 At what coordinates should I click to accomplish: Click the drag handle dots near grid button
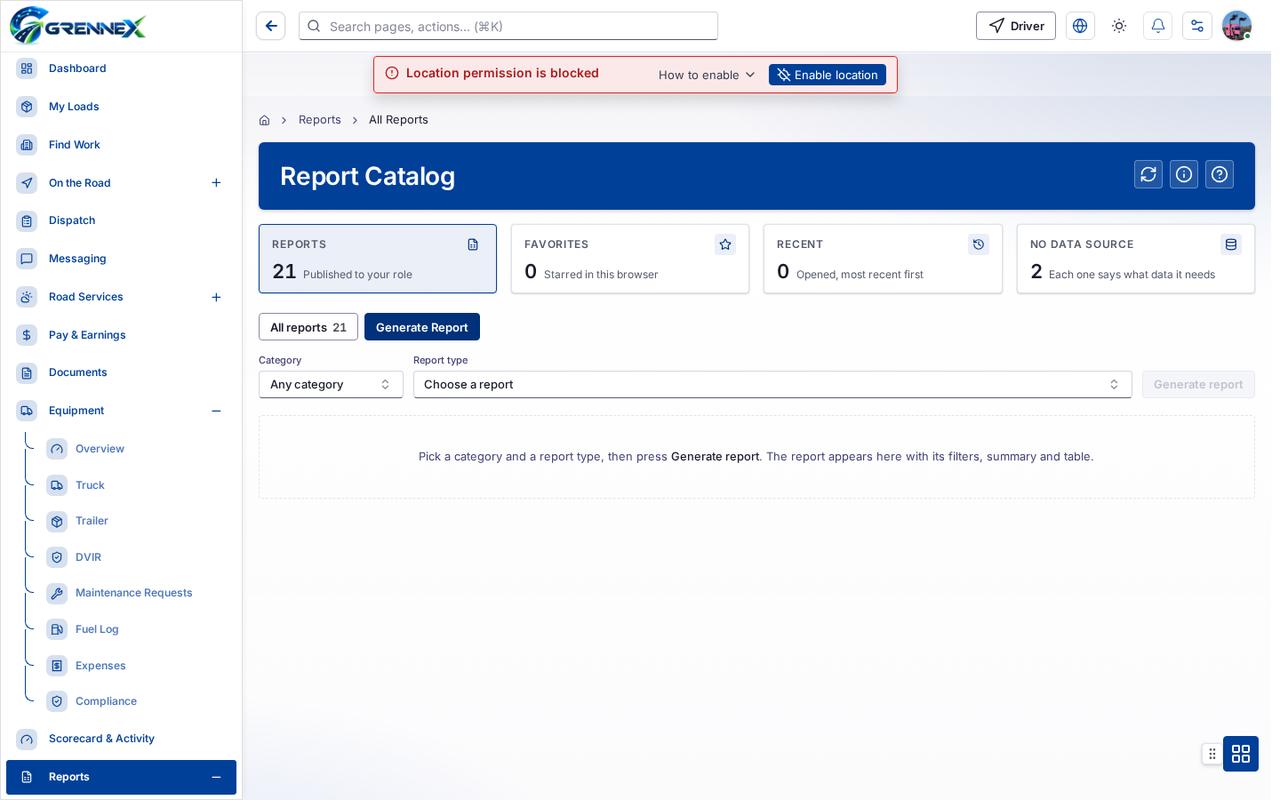pos(1212,753)
